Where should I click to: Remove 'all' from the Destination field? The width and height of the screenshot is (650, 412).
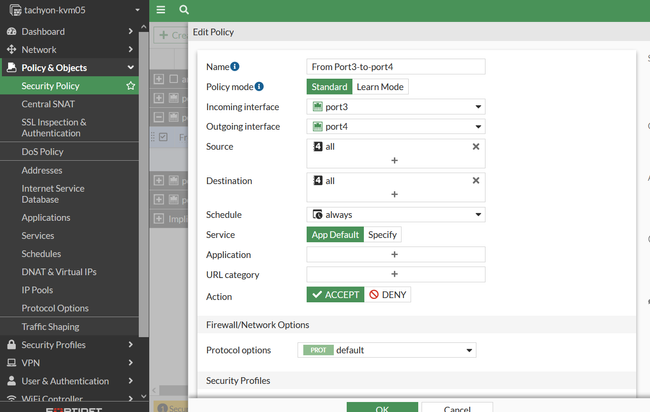[x=476, y=181]
